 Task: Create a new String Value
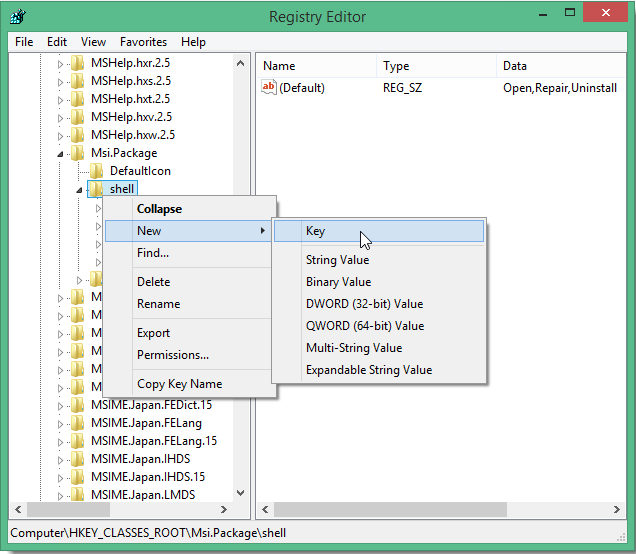tap(379, 260)
